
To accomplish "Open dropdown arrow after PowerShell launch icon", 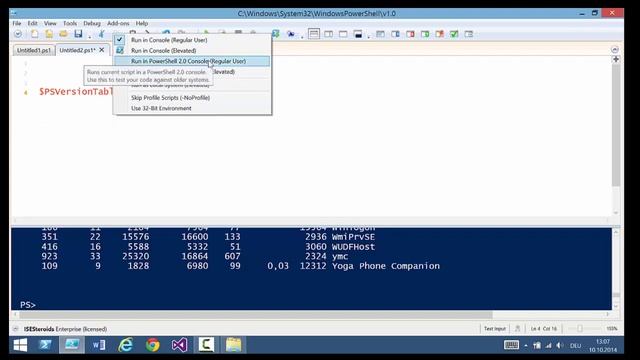I will [x=302, y=36].
